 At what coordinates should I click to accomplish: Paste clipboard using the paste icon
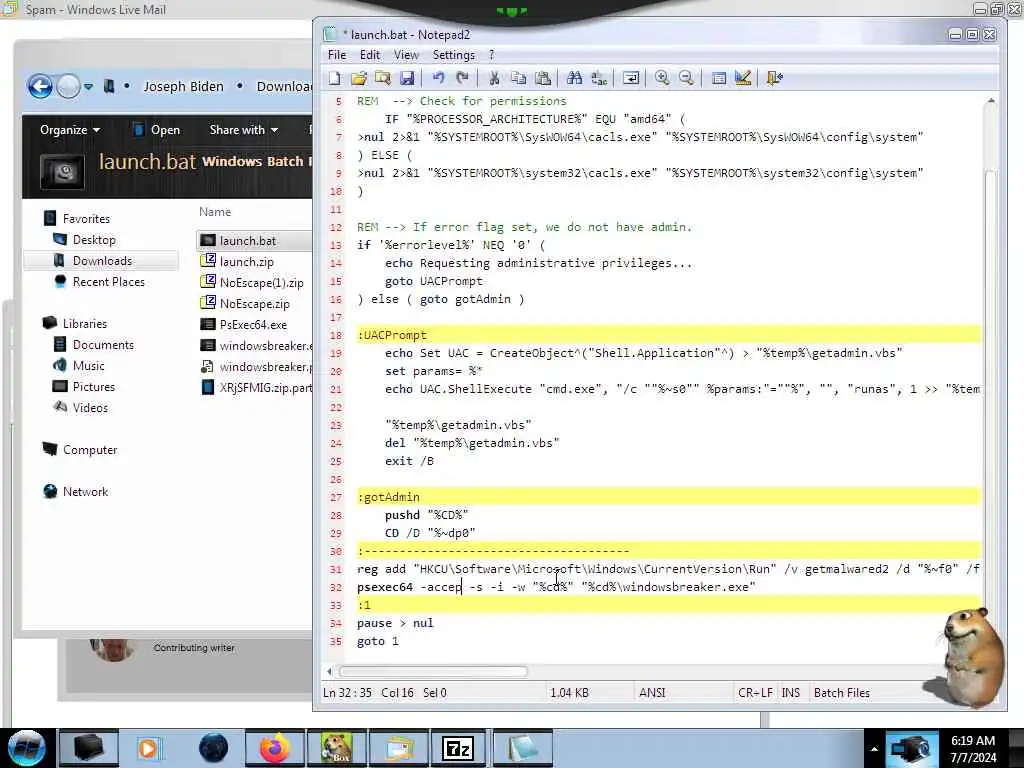click(x=543, y=78)
